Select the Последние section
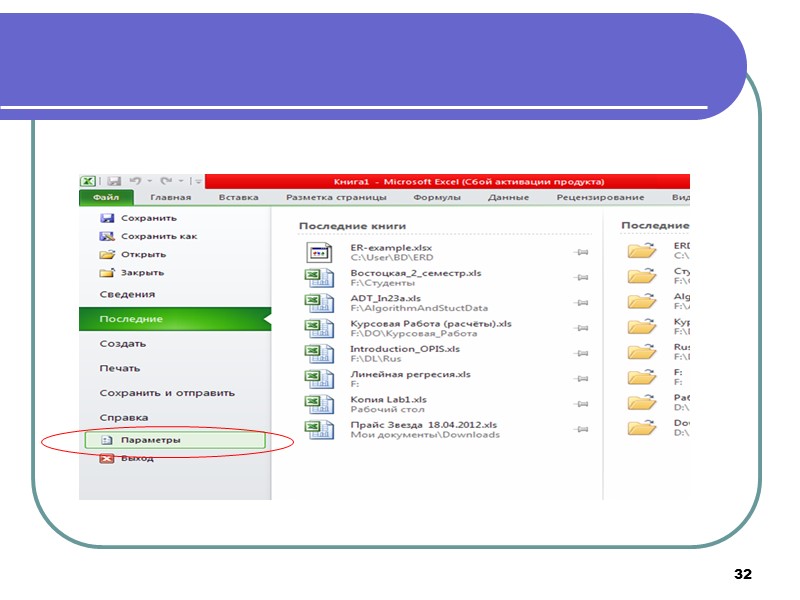 pyautogui.click(x=175, y=319)
